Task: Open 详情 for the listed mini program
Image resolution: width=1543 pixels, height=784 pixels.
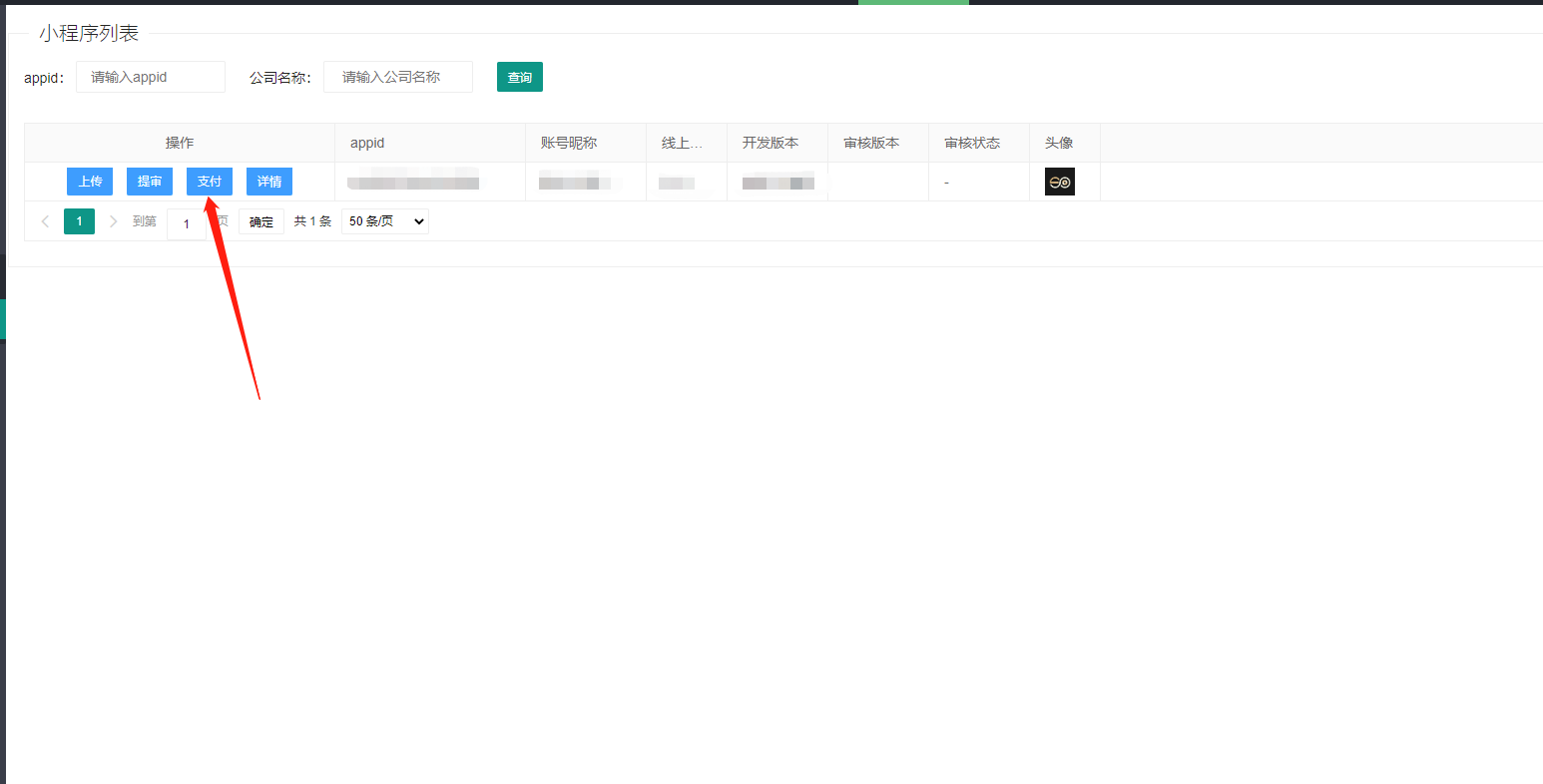Action: (x=269, y=182)
